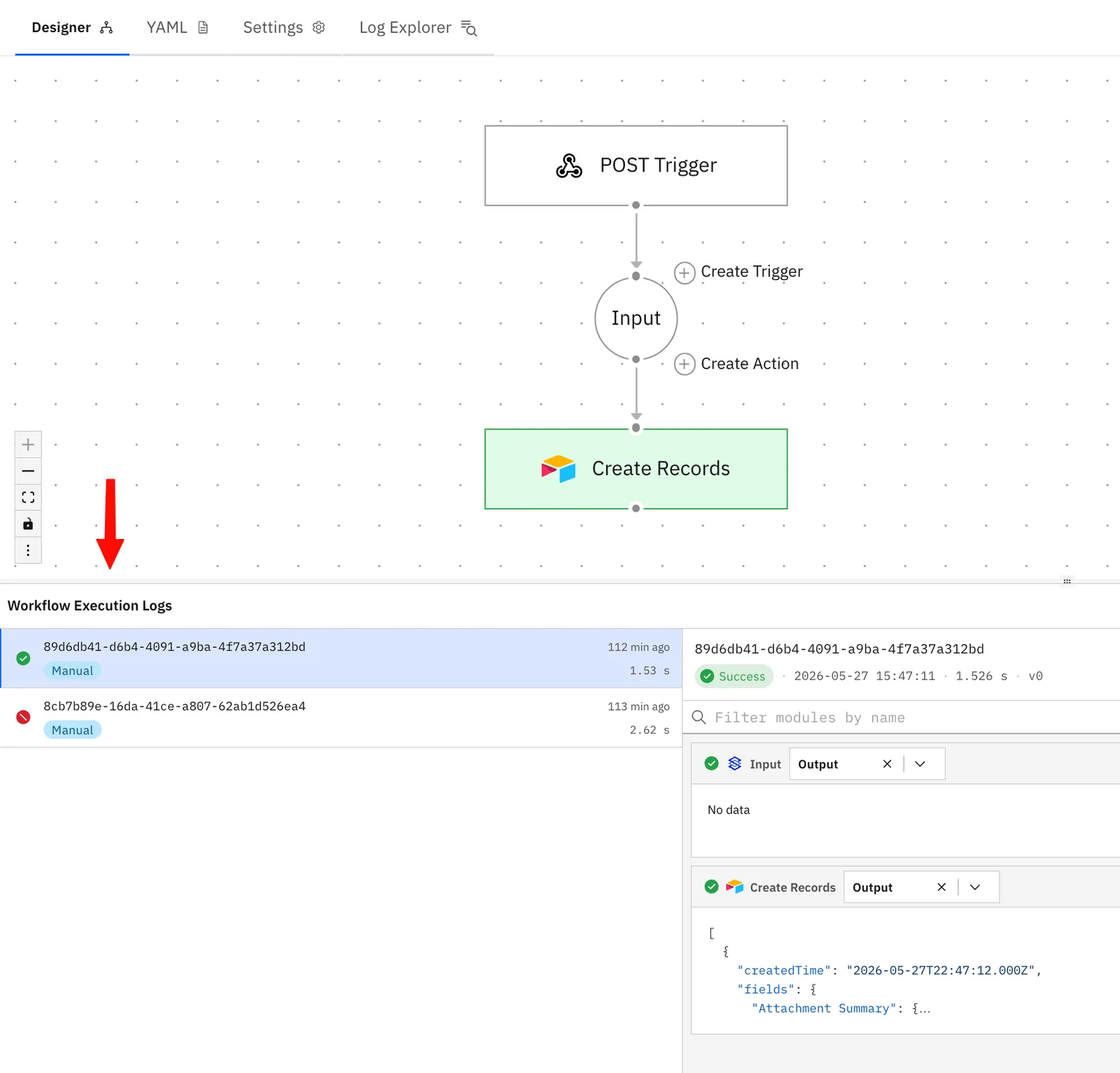Click the green success icon of first log

23,658
